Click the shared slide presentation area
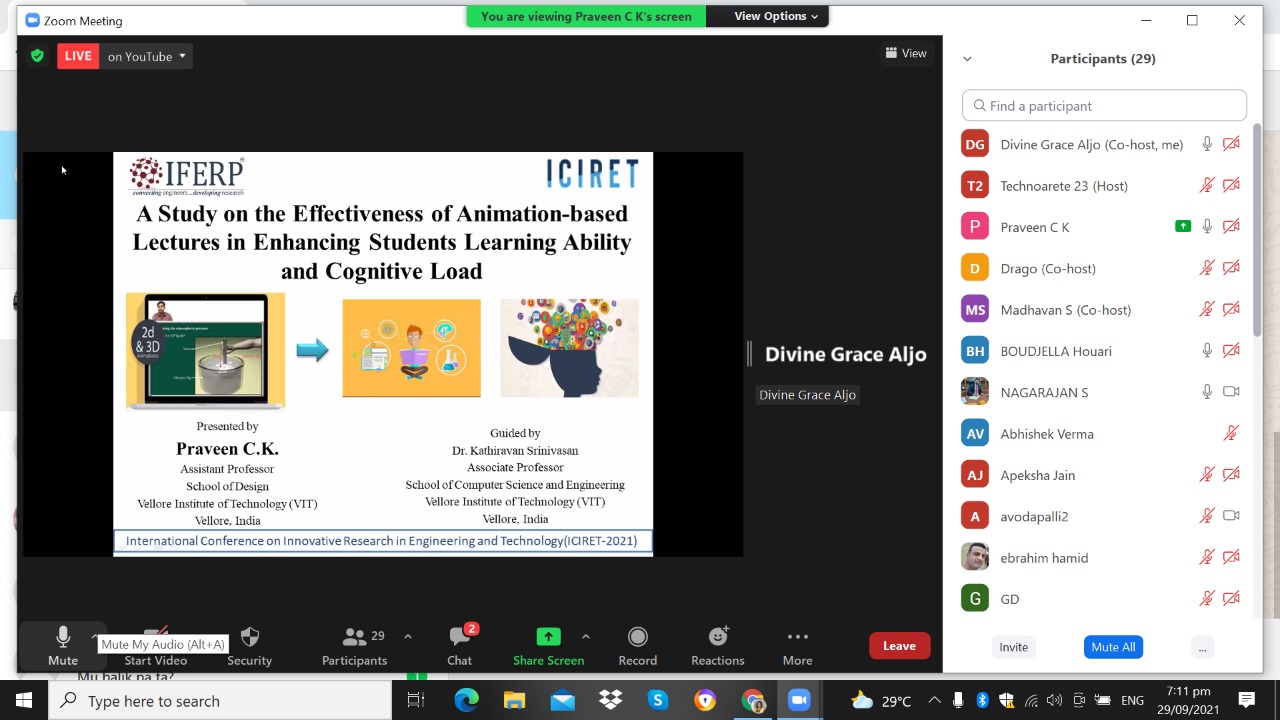The width and height of the screenshot is (1280, 720). (x=383, y=354)
